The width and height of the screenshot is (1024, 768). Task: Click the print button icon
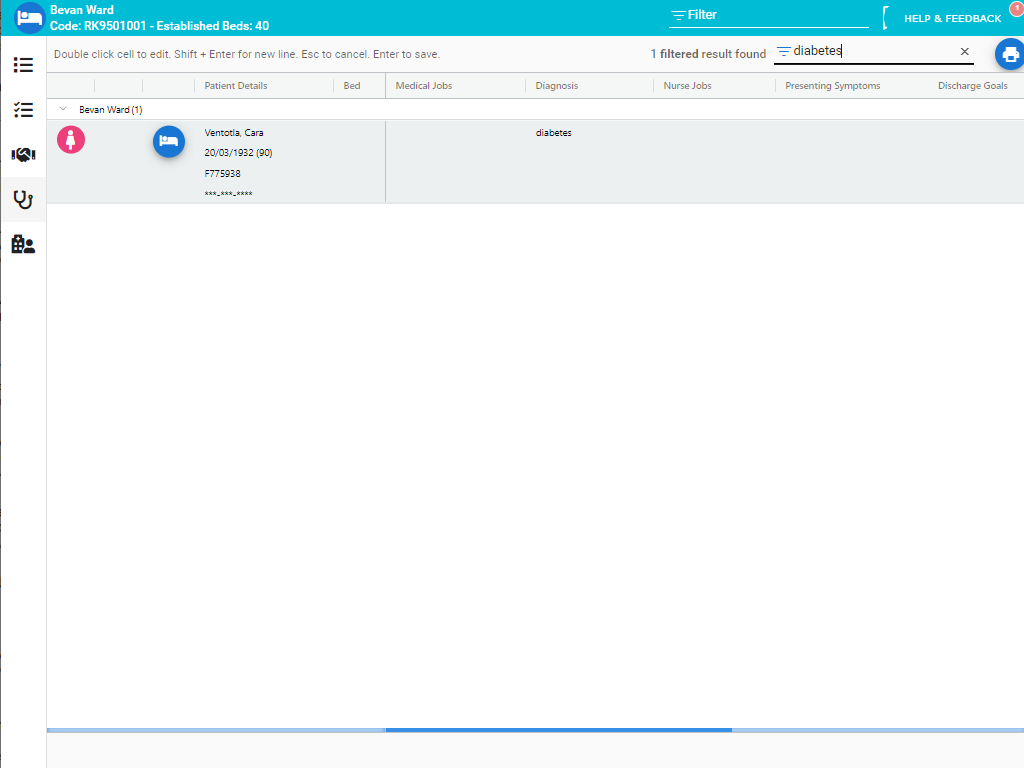1010,54
